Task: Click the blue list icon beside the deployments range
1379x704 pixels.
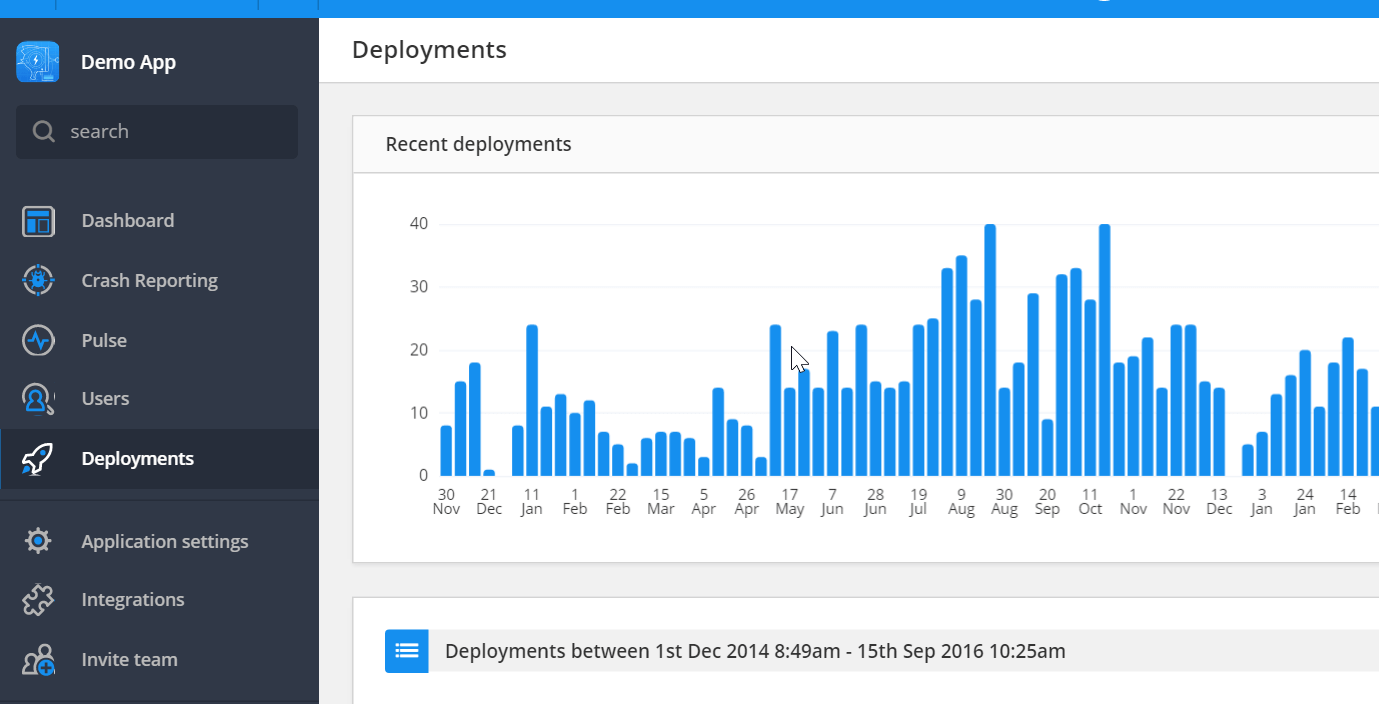Action: [x=406, y=650]
